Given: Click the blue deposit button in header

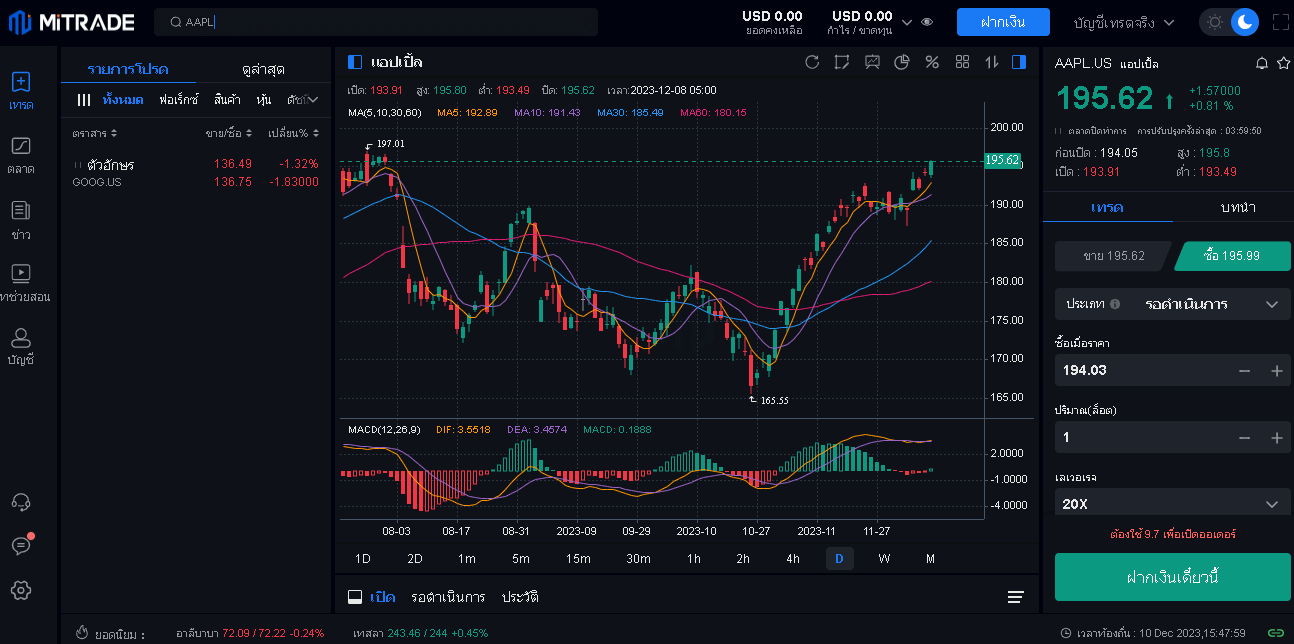Looking at the screenshot, I should point(1003,22).
